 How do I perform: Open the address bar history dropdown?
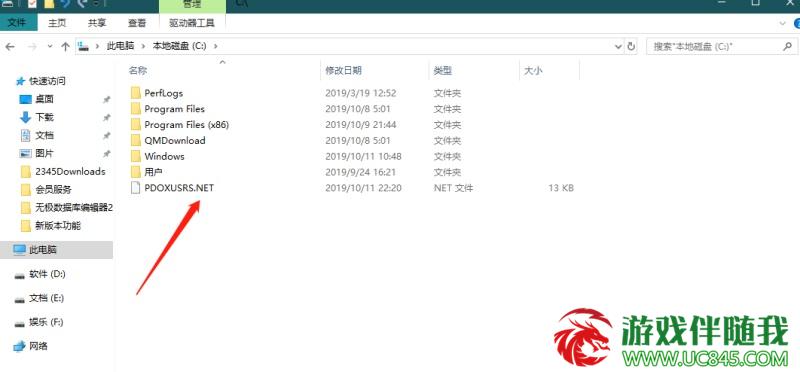point(618,46)
